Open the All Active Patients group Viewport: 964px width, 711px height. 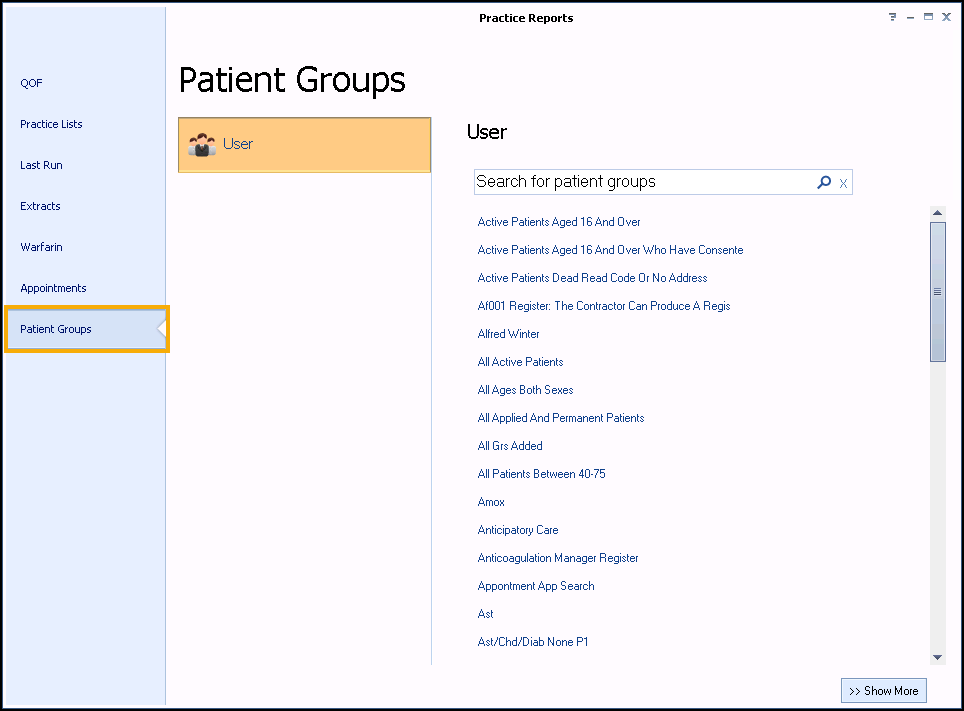(x=520, y=362)
